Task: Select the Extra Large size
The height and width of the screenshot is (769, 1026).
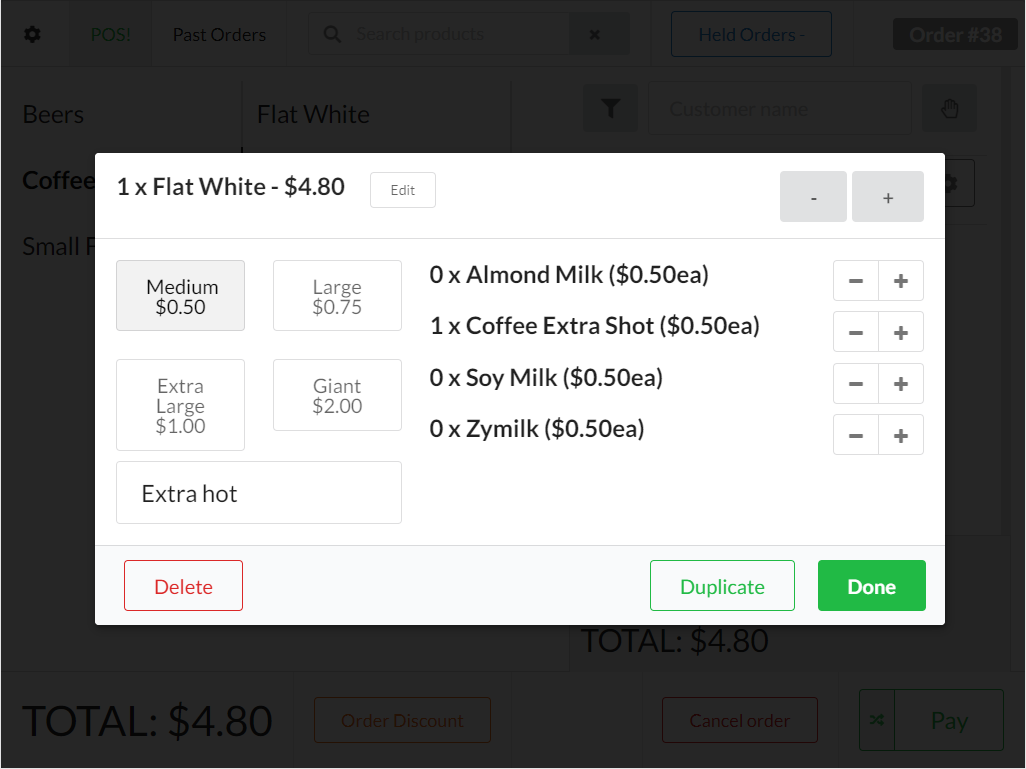Action: pos(181,405)
